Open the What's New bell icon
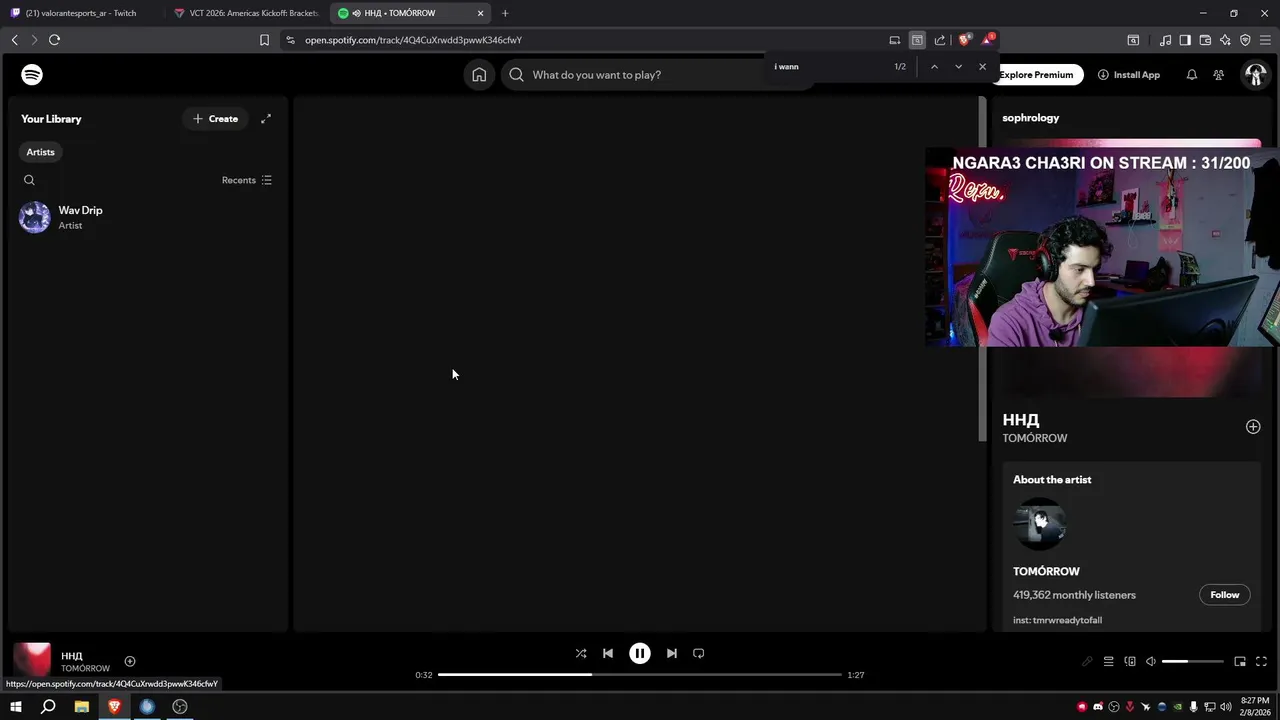 1191,75
